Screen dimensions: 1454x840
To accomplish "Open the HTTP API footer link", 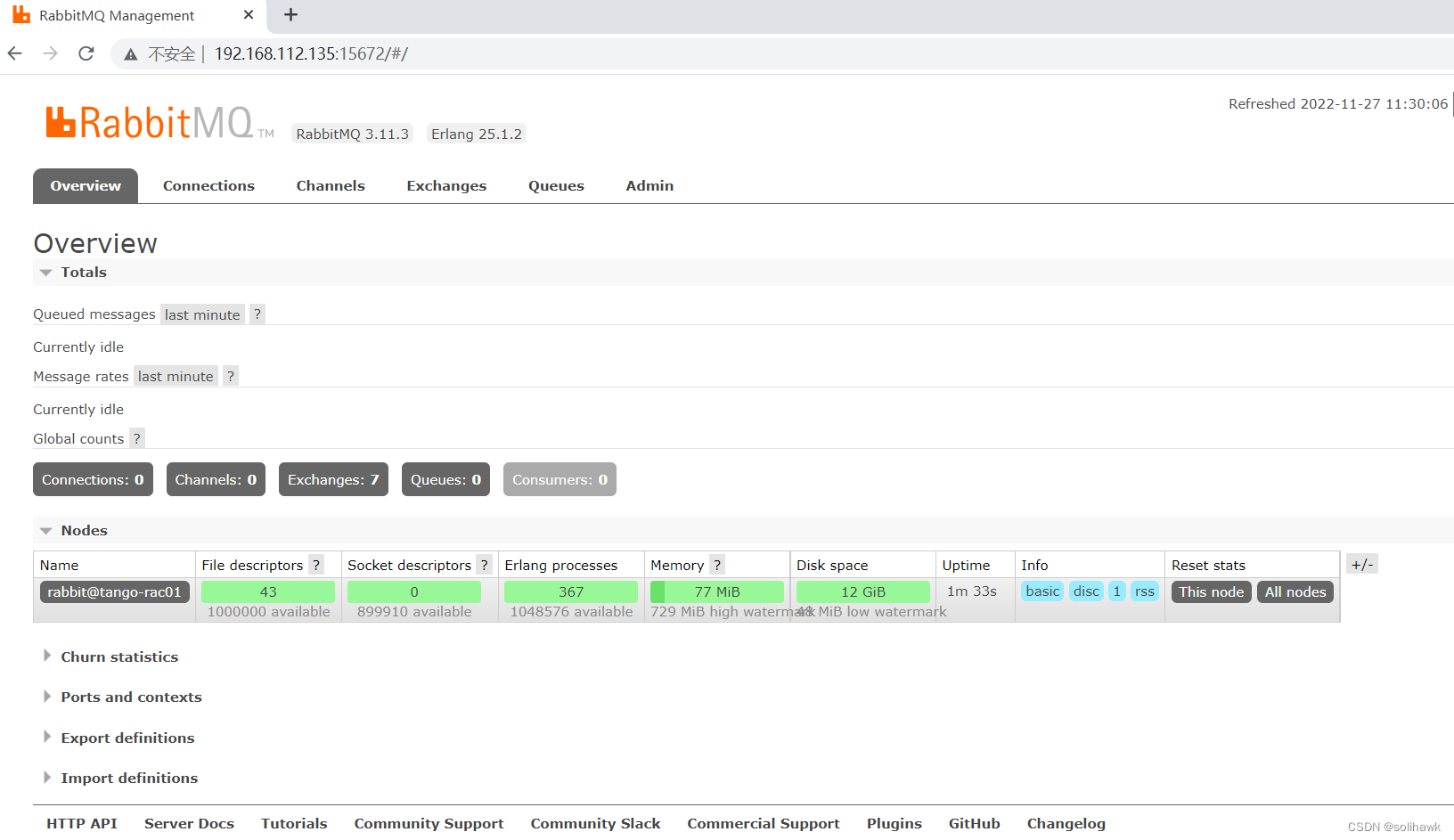I will point(82,823).
